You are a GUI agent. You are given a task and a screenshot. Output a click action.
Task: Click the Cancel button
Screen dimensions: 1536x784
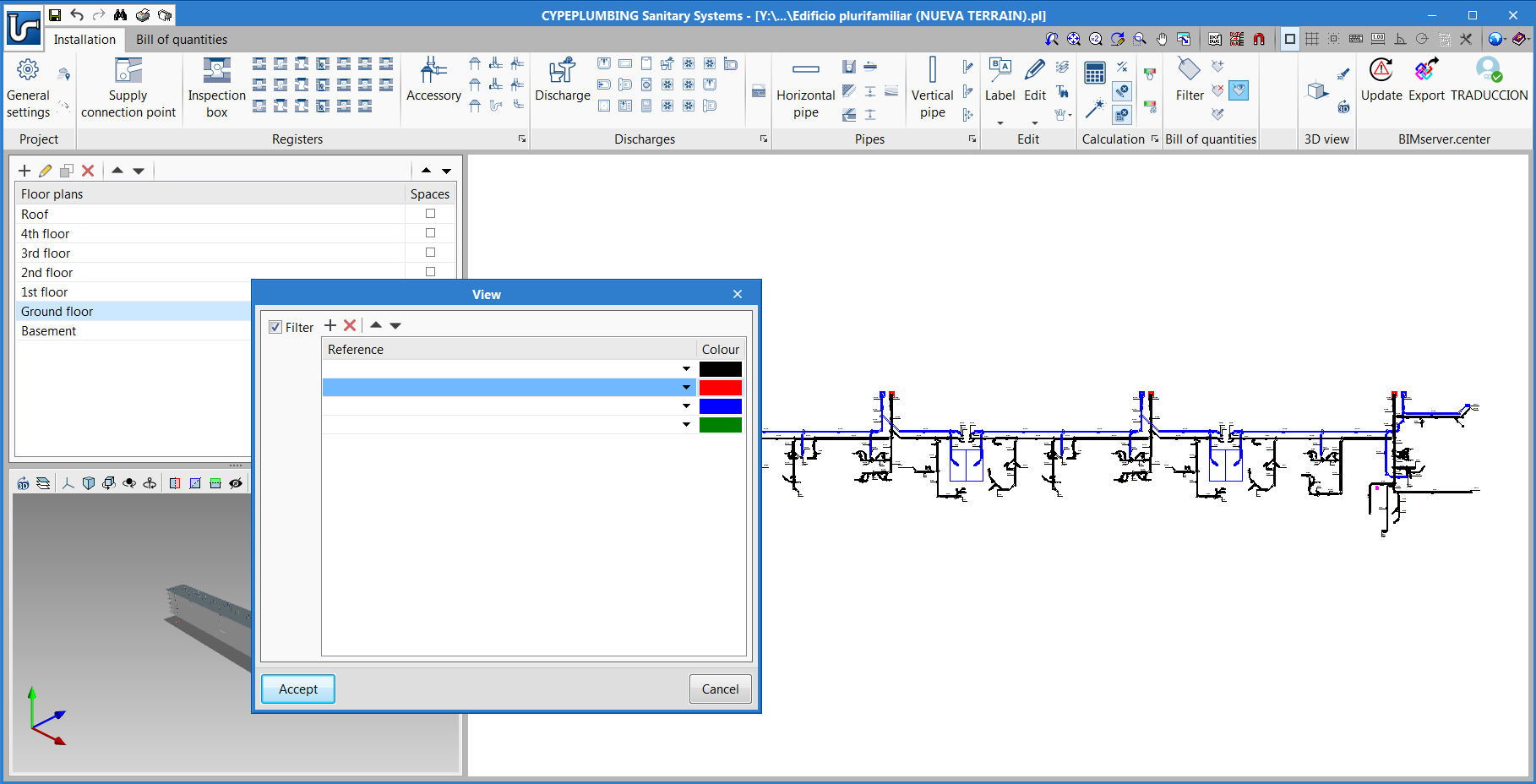(x=720, y=689)
